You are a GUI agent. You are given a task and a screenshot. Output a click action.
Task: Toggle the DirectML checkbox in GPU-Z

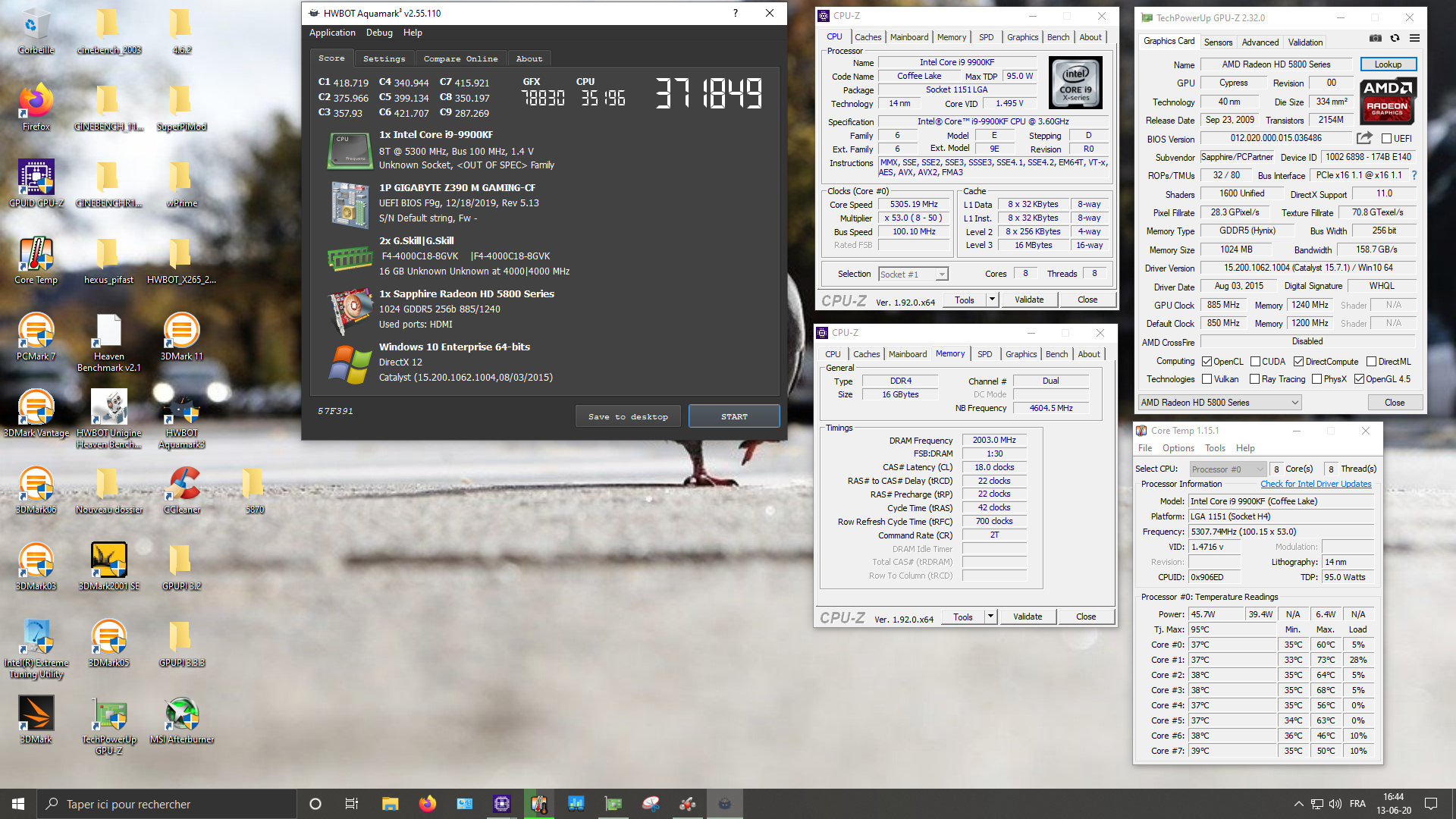(1371, 362)
